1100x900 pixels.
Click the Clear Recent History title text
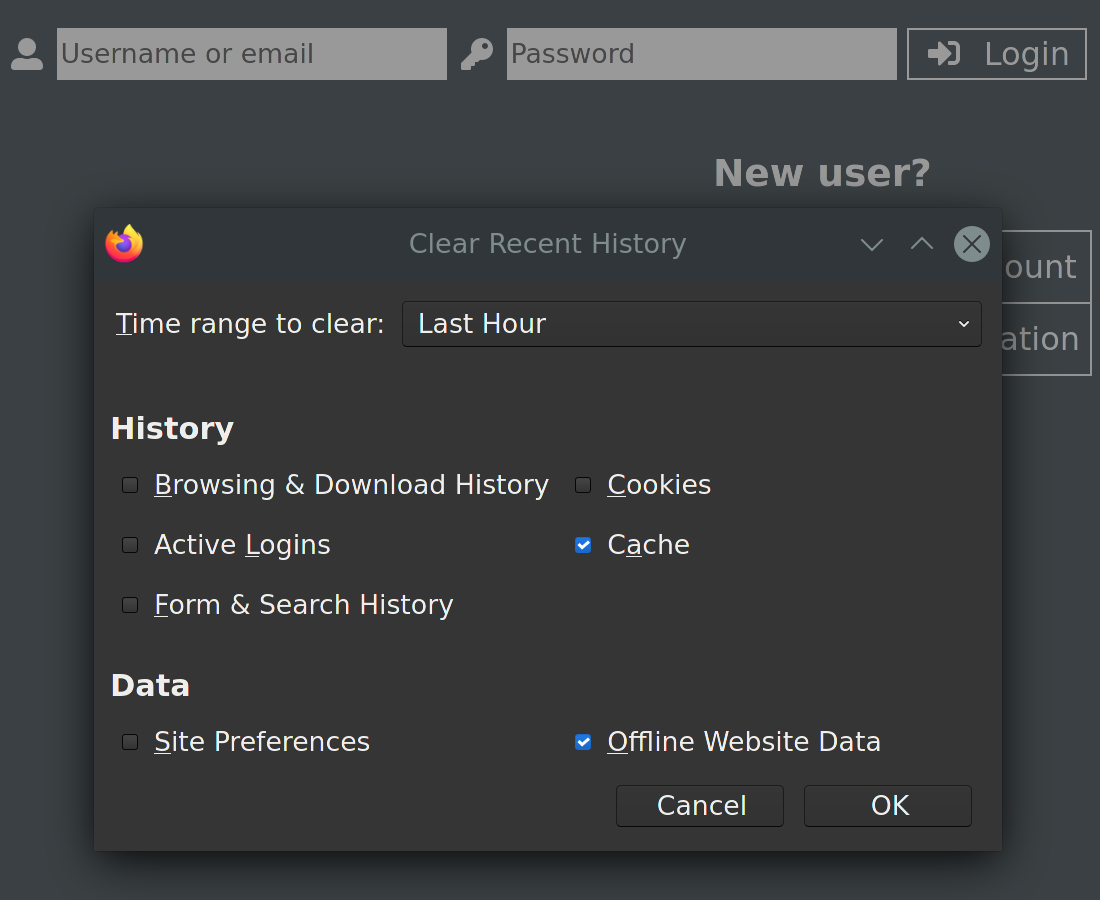click(547, 244)
